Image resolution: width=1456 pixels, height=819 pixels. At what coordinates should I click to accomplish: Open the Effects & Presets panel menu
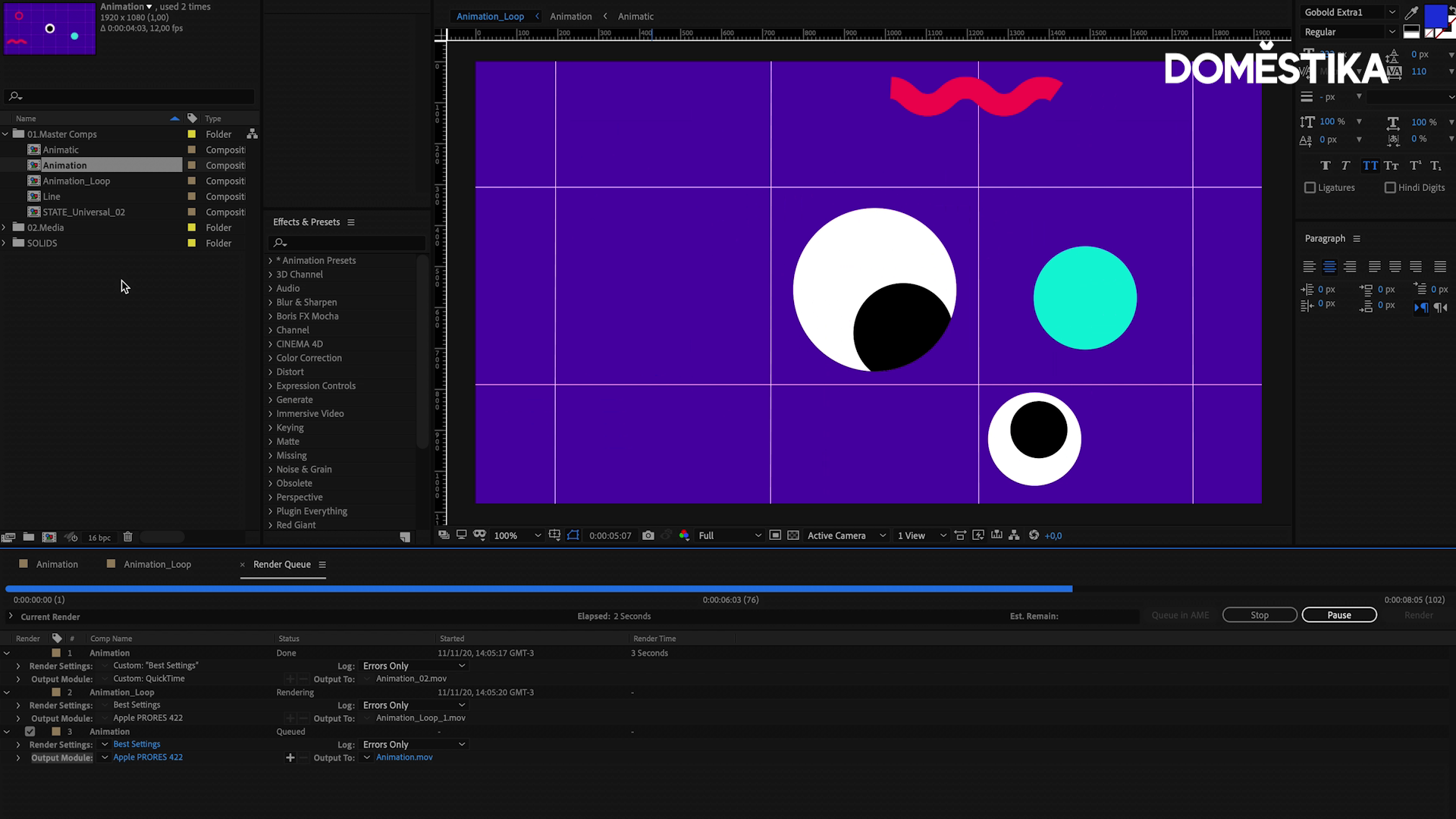pos(351,222)
